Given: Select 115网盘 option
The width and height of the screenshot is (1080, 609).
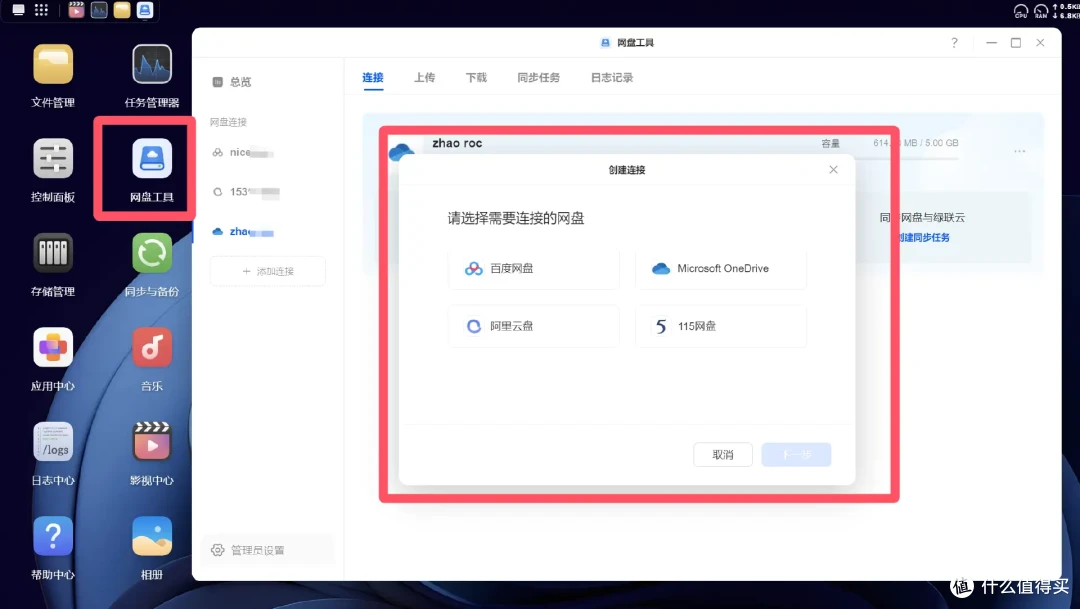Looking at the screenshot, I should pos(720,326).
